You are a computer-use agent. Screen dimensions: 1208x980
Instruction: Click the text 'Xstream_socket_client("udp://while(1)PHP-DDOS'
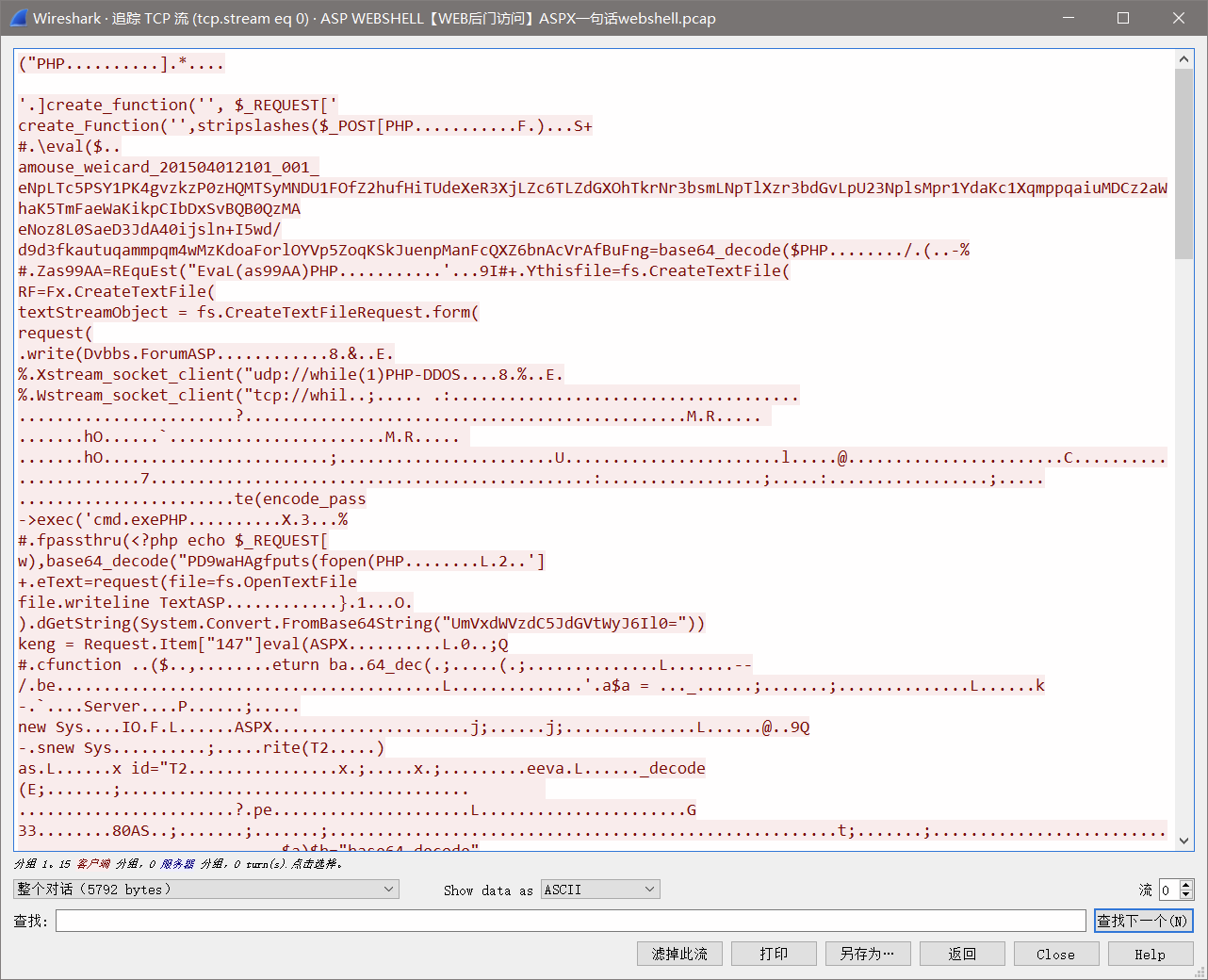(x=249, y=374)
